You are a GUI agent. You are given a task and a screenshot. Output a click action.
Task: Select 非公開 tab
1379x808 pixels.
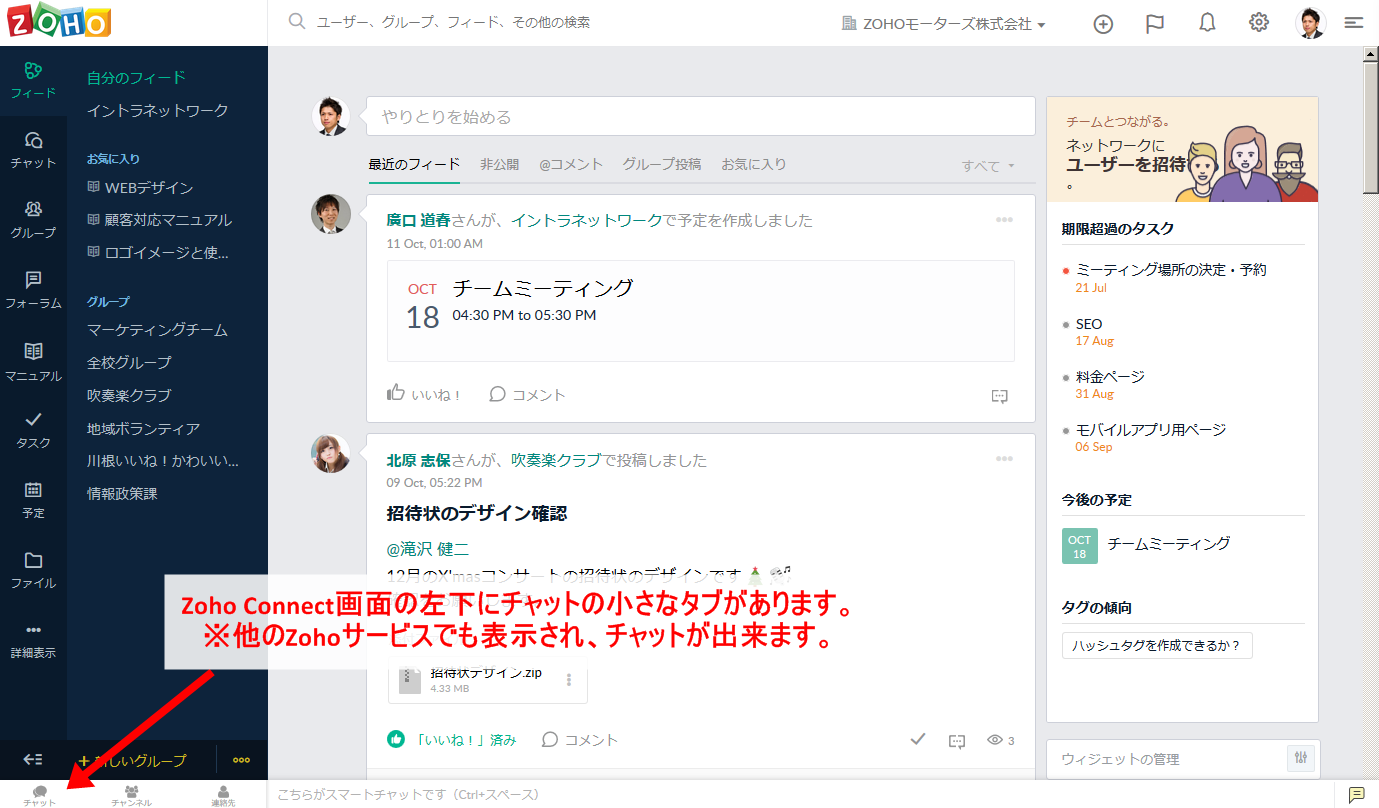click(x=499, y=164)
